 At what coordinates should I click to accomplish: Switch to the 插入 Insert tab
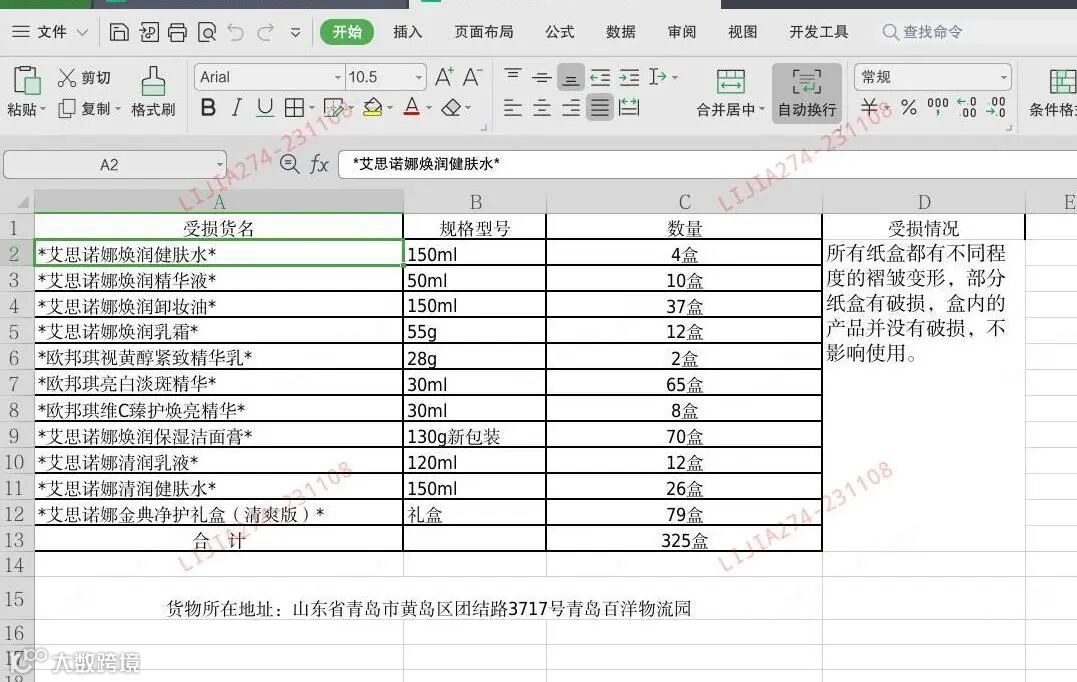[407, 32]
